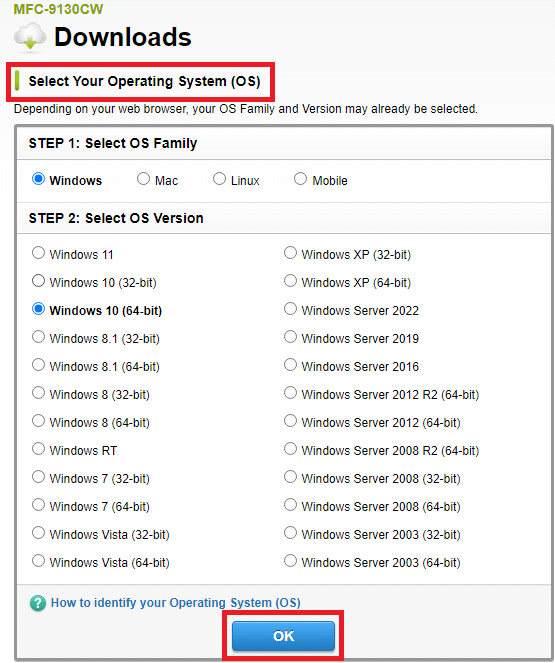Select Windows 11 as OS version

click(x=38, y=253)
